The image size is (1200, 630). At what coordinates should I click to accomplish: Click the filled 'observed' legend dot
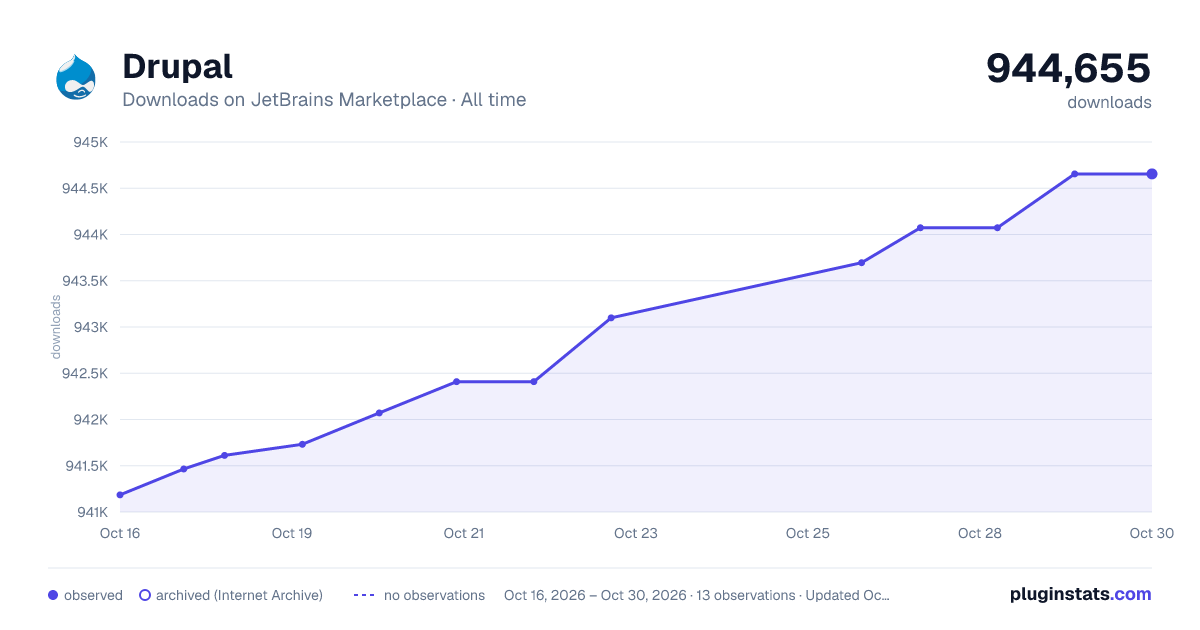(x=53, y=595)
